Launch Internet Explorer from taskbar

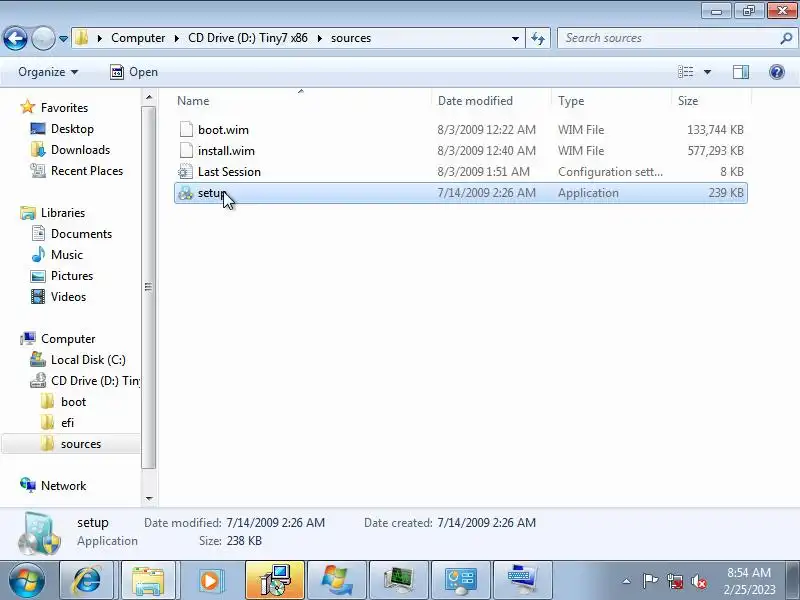click(x=87, y=581)
